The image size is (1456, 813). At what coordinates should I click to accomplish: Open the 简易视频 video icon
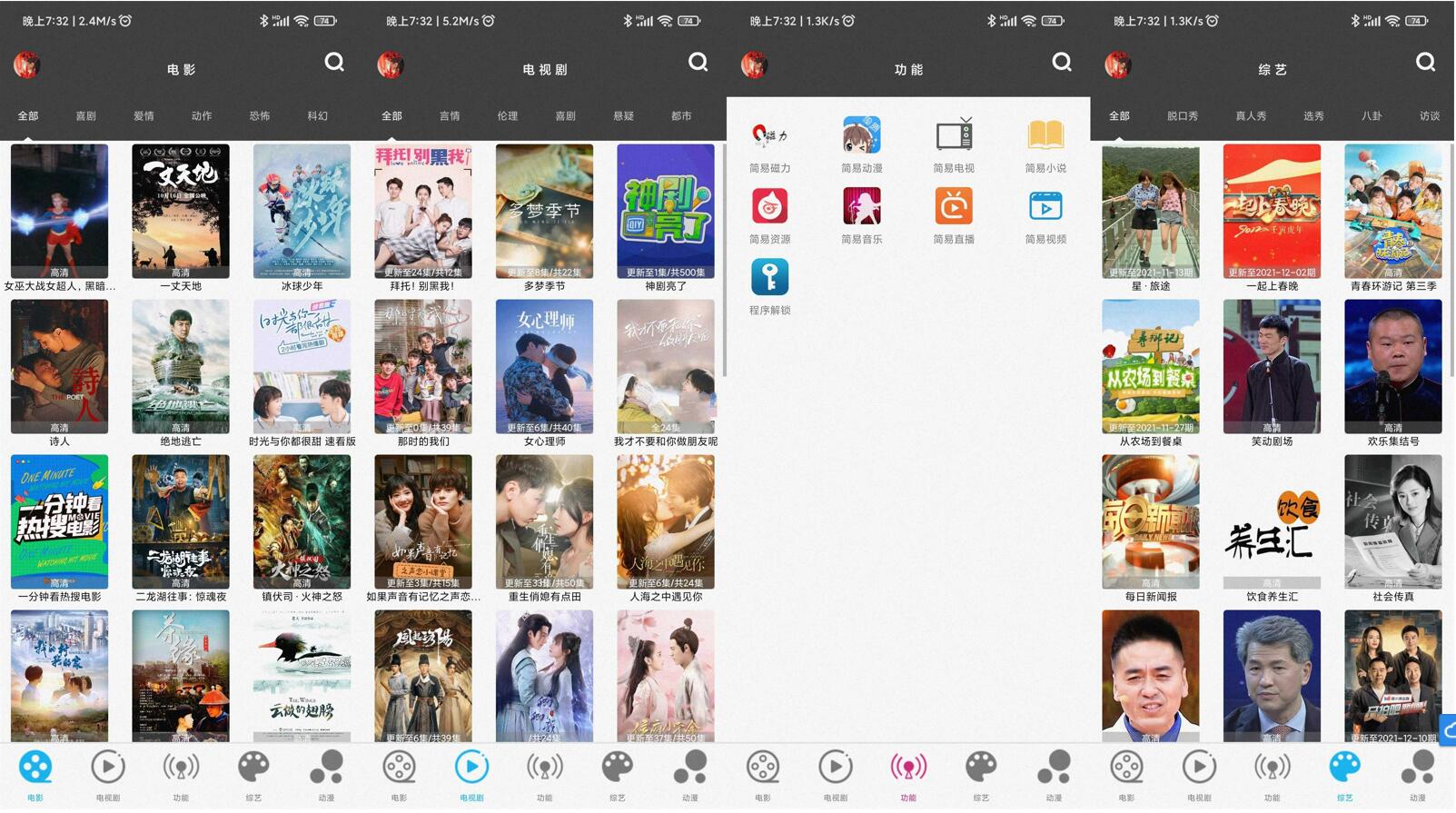(1045, 207)
